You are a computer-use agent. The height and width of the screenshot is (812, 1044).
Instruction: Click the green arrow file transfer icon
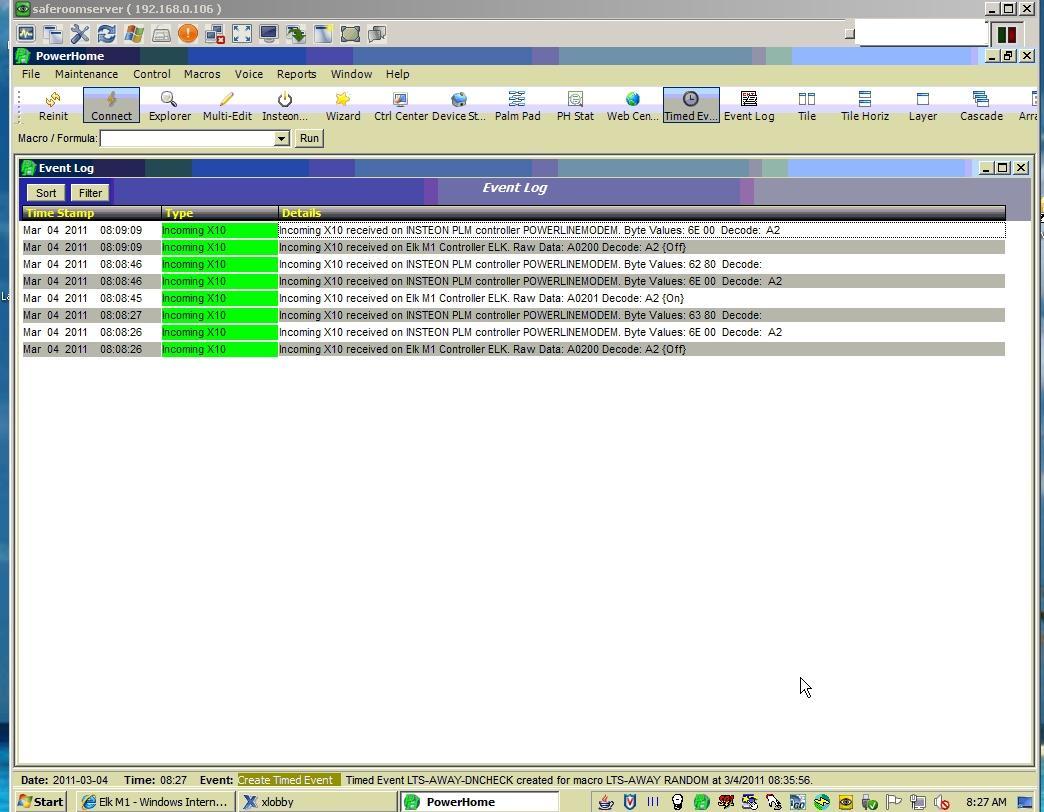[x=296, y=33]
